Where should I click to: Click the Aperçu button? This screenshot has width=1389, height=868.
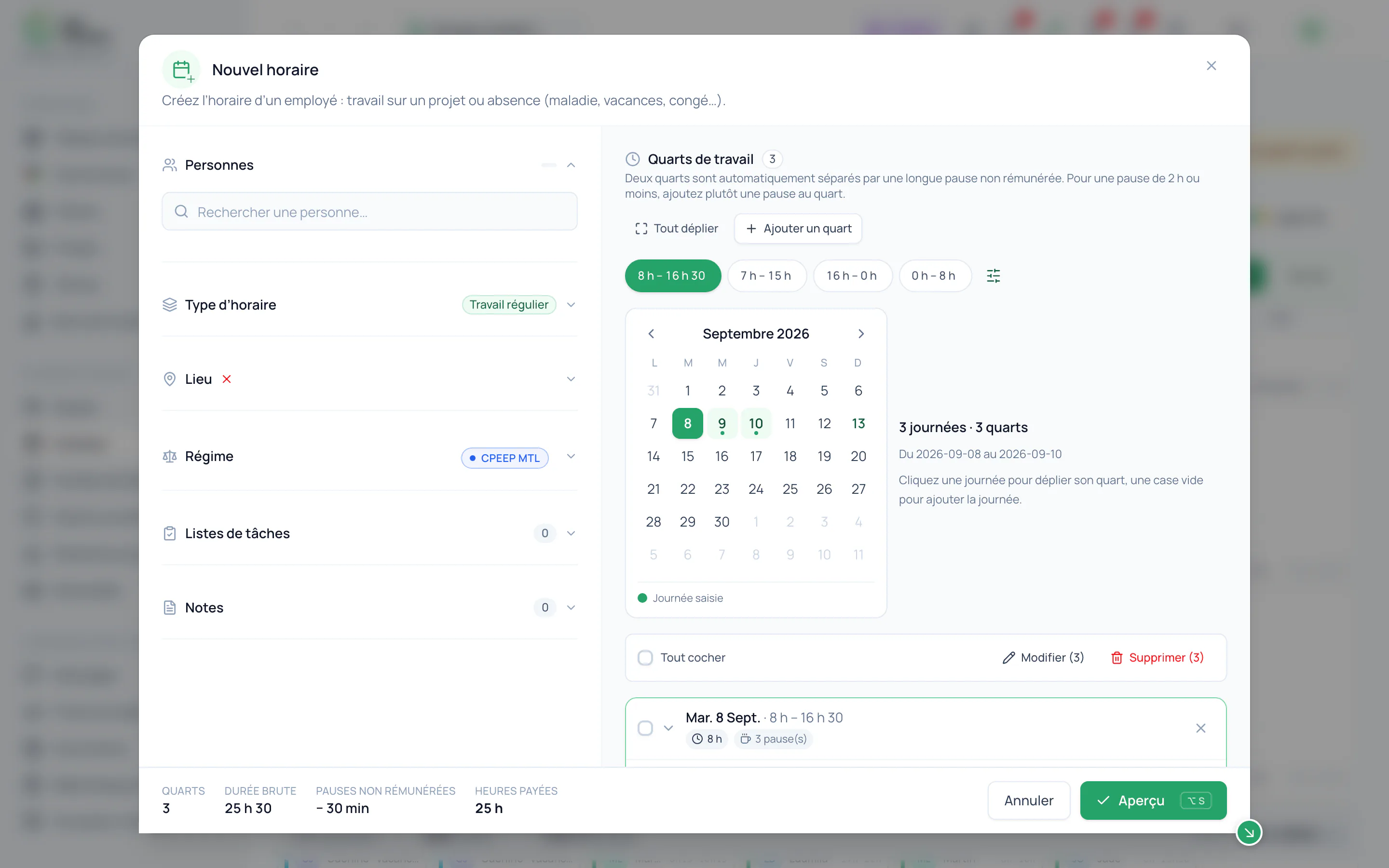(x=1153, y=800)
